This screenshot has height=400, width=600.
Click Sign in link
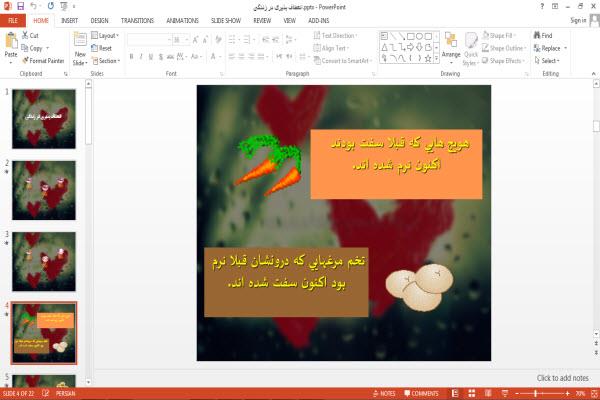pyautogui.click(x=578, y=20)
